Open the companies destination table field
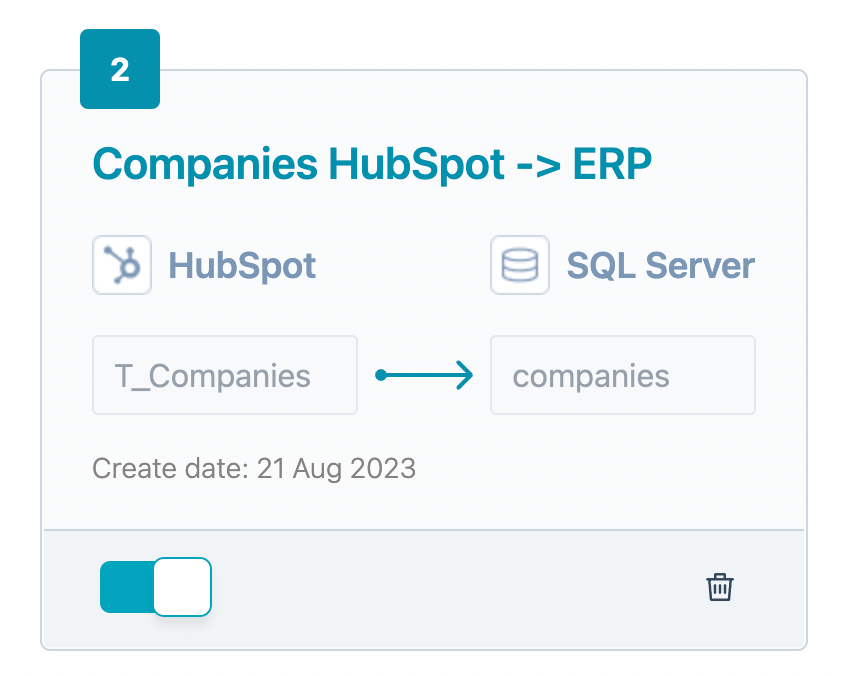 click(622, 375)
